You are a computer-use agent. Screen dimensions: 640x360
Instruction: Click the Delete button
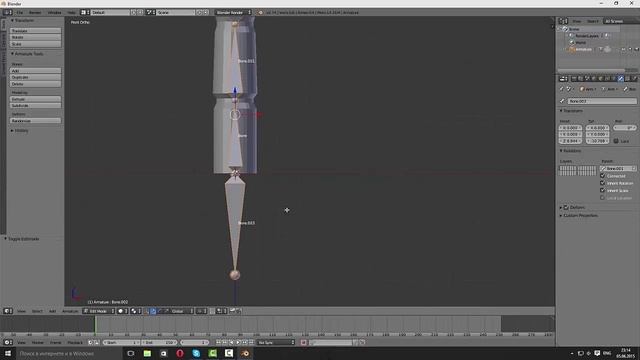[36, 84]
